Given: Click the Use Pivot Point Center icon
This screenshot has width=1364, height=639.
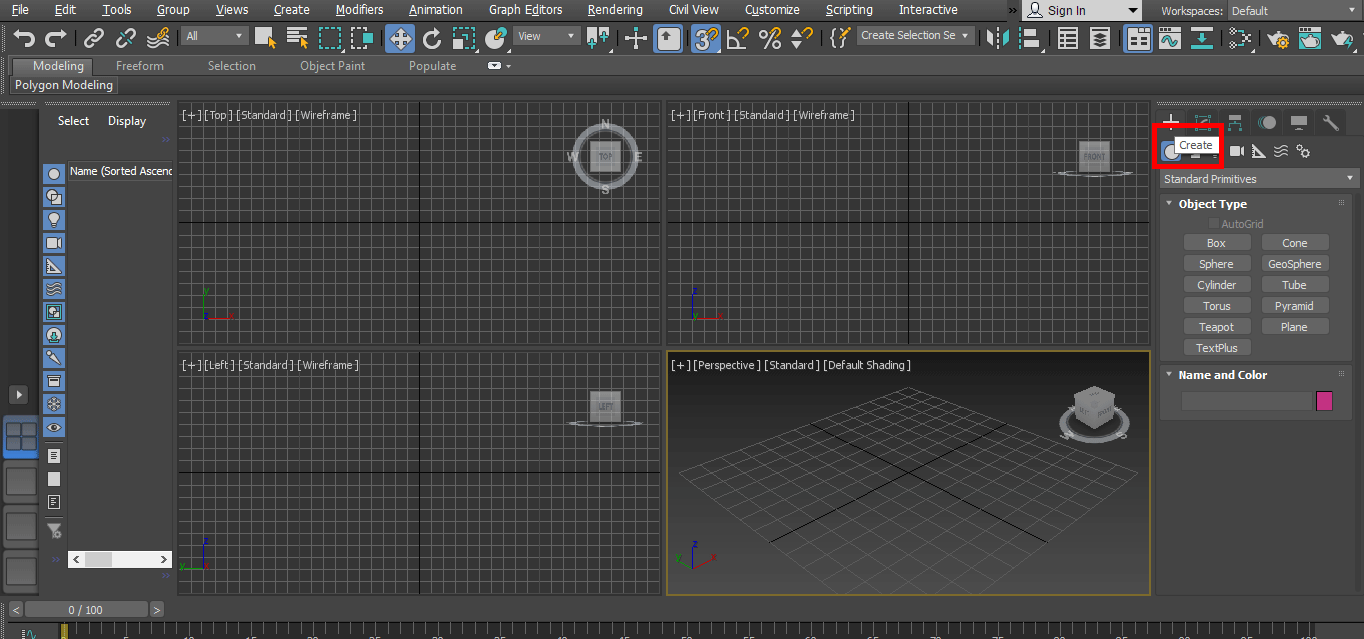Looking at the screenshot, I should click(599, 39).
